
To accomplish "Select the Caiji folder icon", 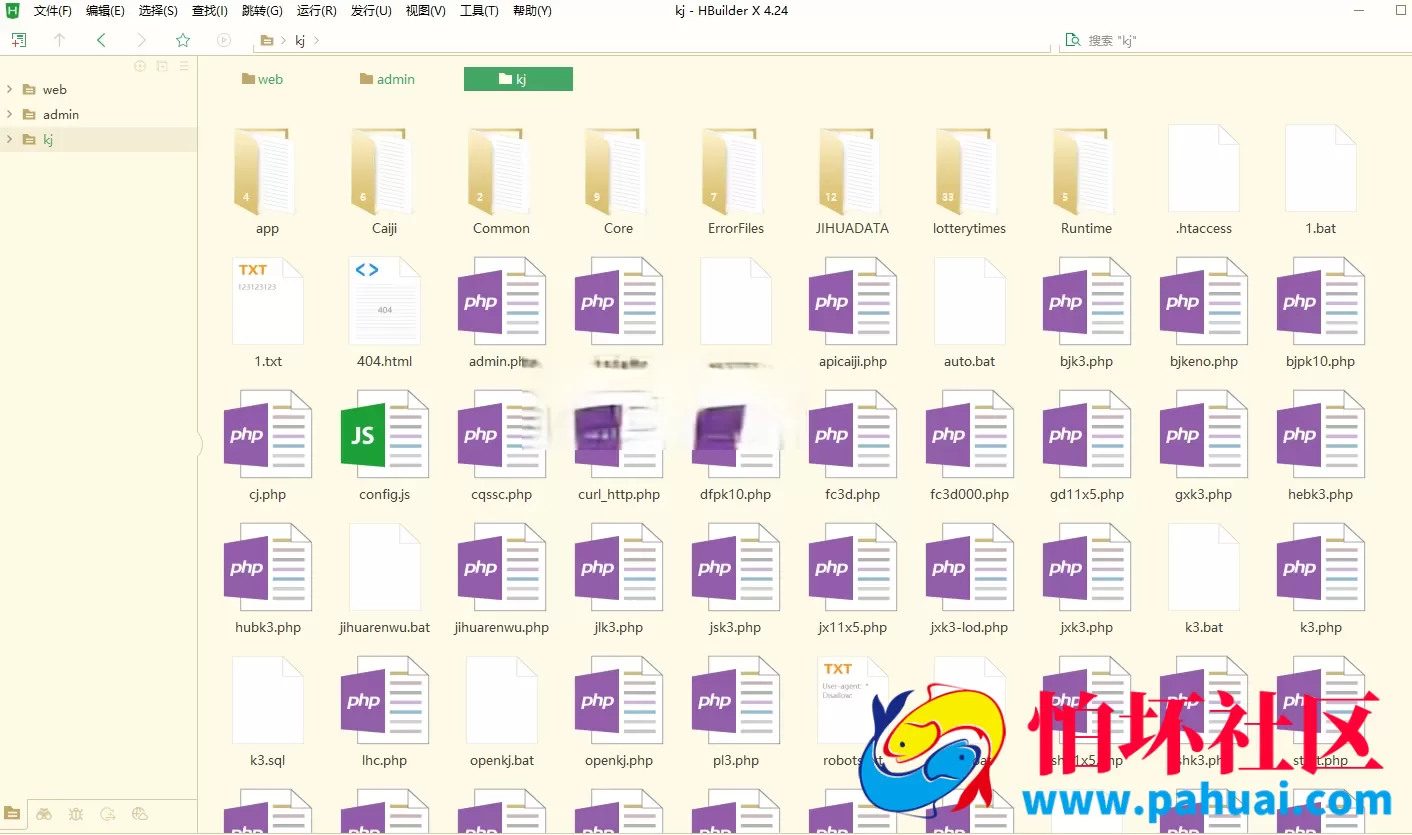I will click(384, 172).
